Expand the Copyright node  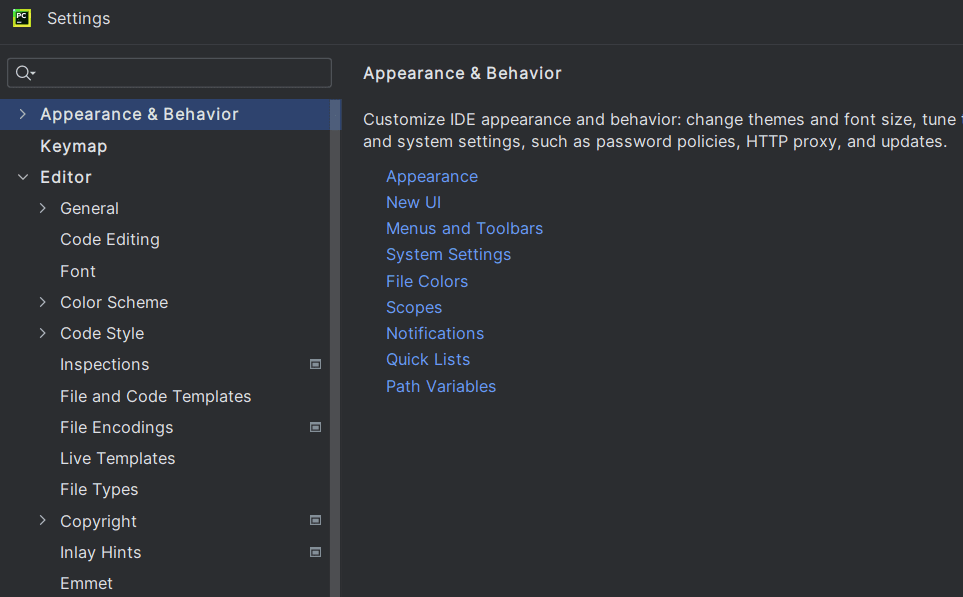[x=43, y=521]
